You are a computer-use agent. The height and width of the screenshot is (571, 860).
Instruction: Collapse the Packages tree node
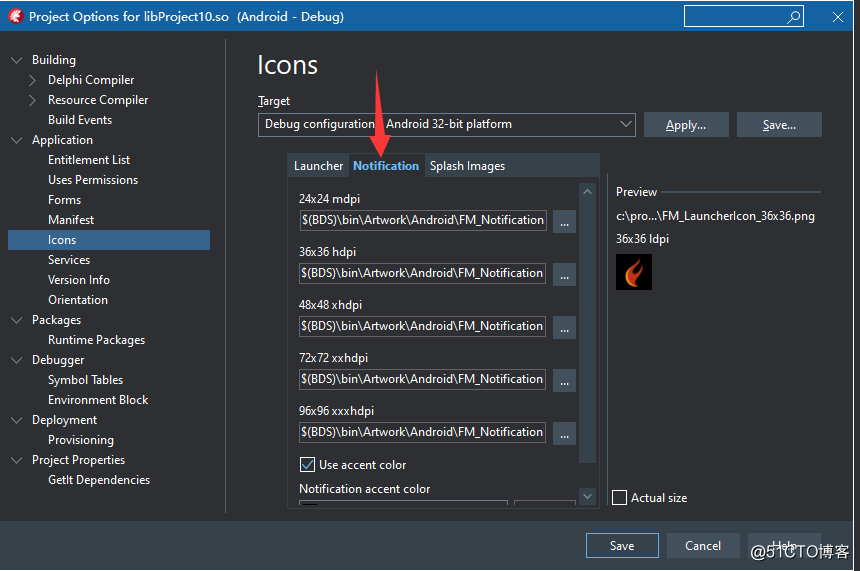tap(17, 320)
